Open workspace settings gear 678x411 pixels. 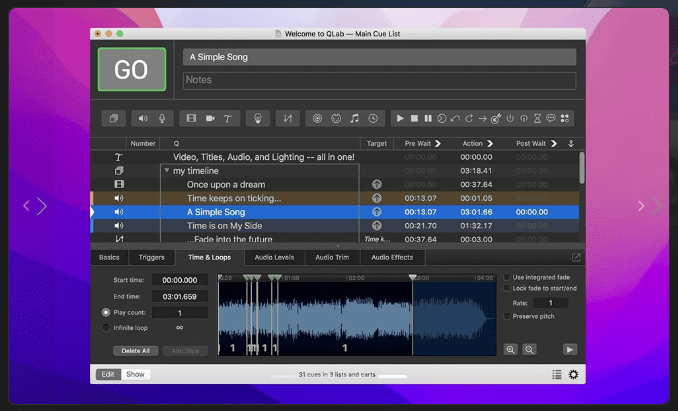(x=573, y=375)
